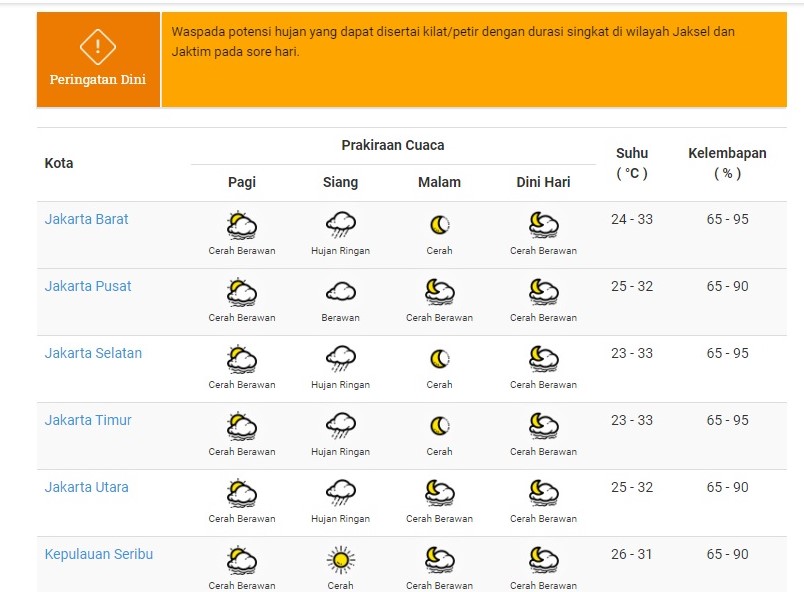The width and height of the screenshot is (804, 592).
Task: Open the Jakarta Timur link
Action: click(x=88, y=420)
